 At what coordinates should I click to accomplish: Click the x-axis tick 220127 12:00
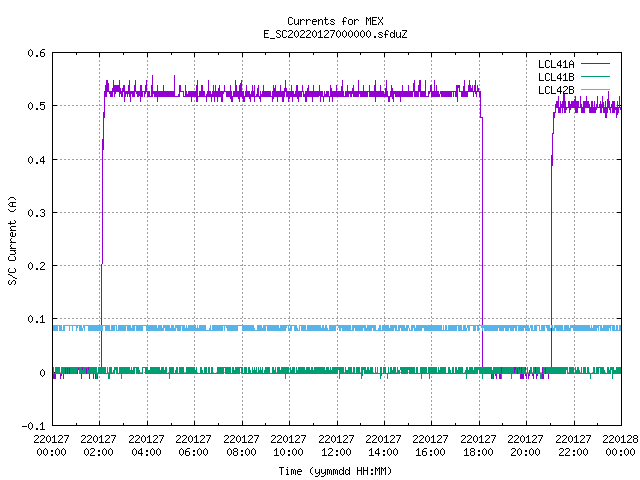click(336, 446)
